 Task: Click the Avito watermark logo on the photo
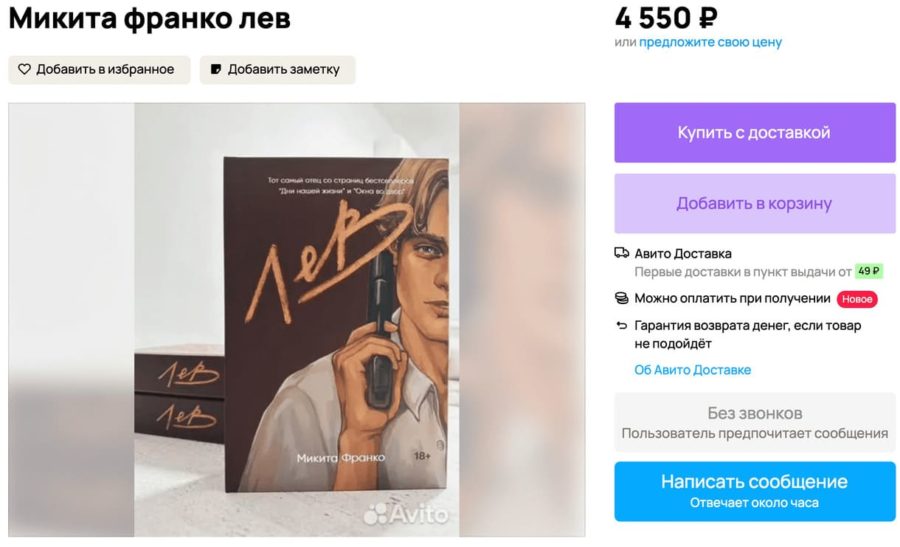406,514
